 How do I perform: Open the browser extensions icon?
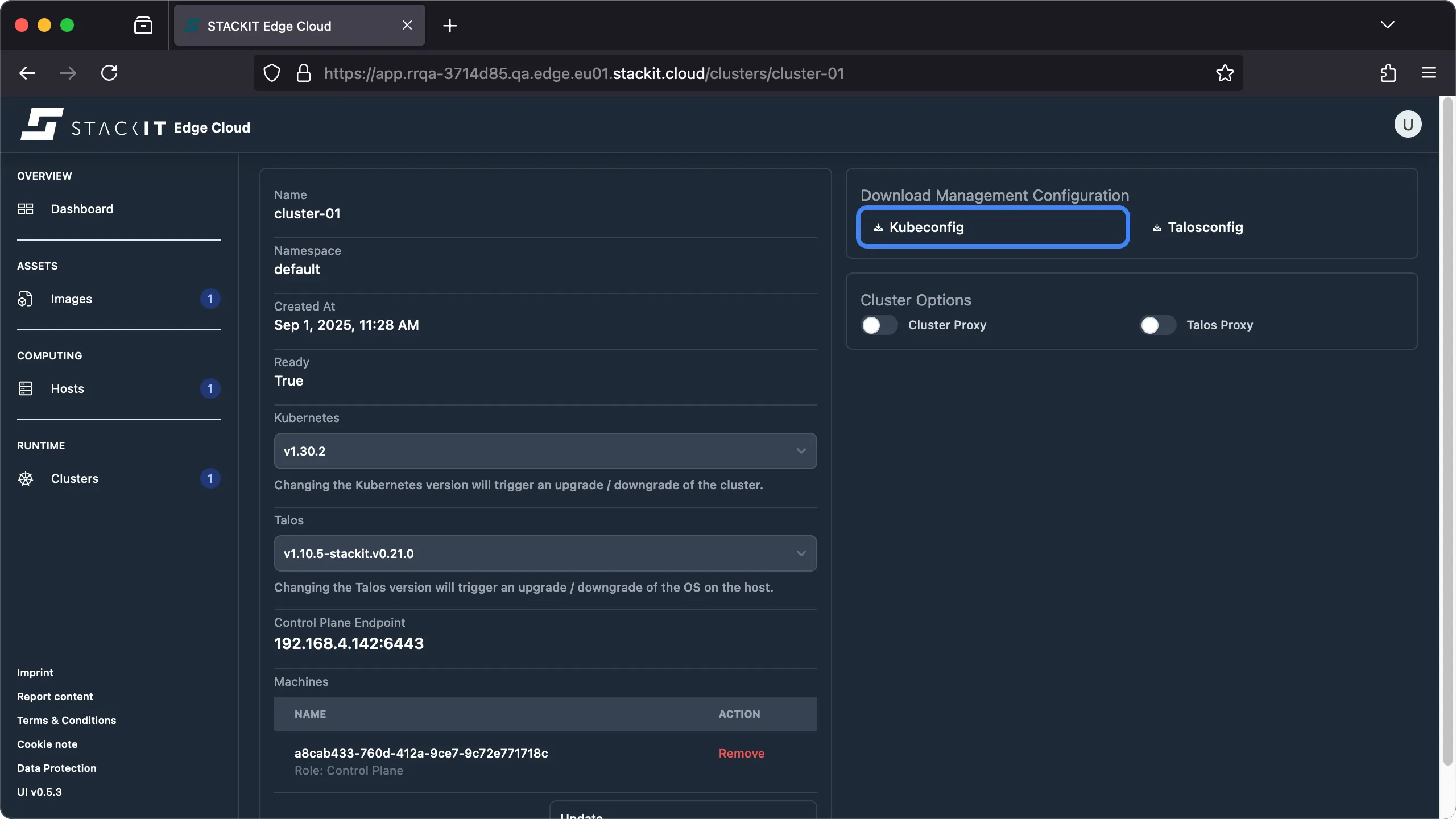click(x=1388, y=73)
